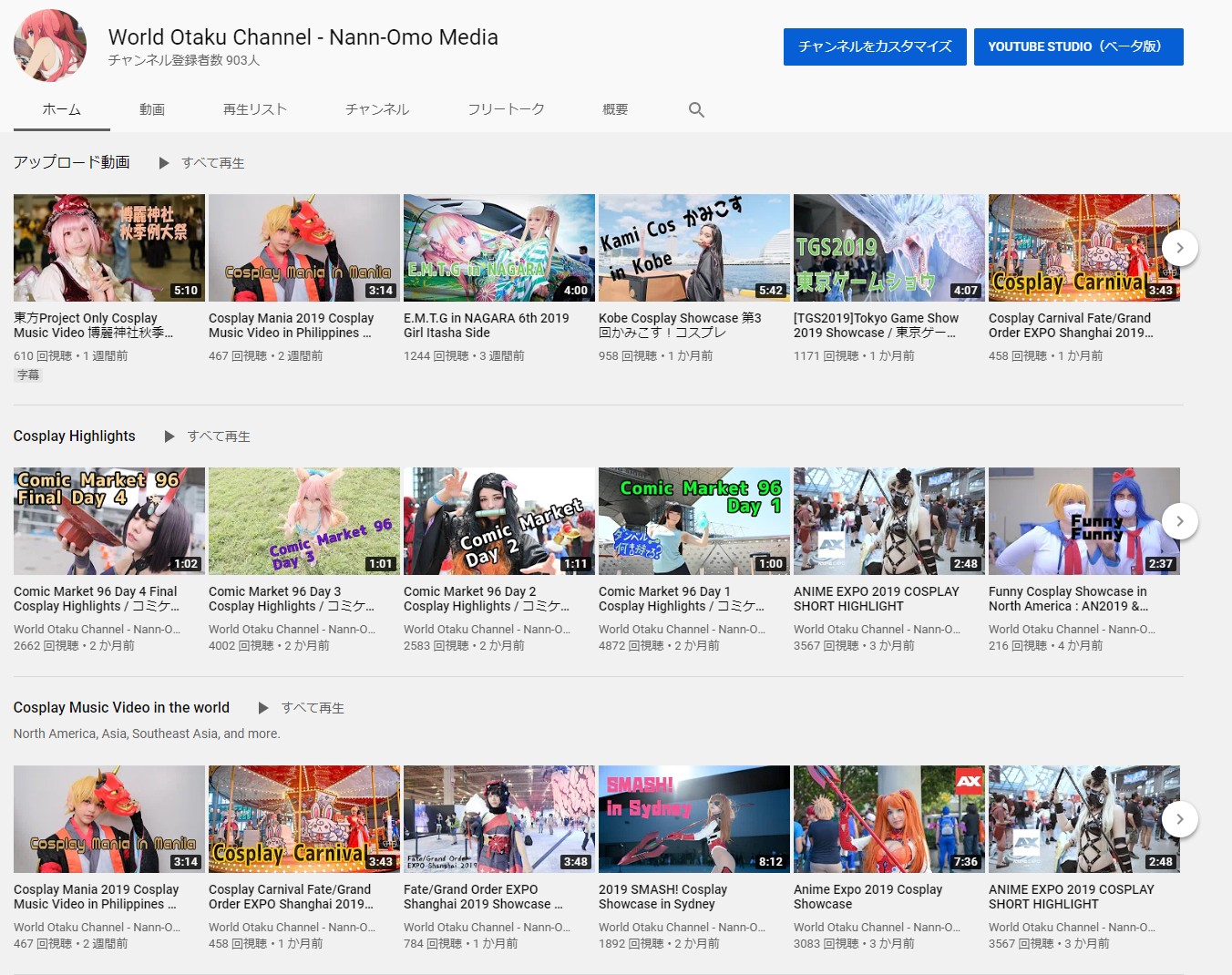Click description 'North America, Asia, Southeast Asia, and more.'

pyautogui.click(x=147, y=734)
